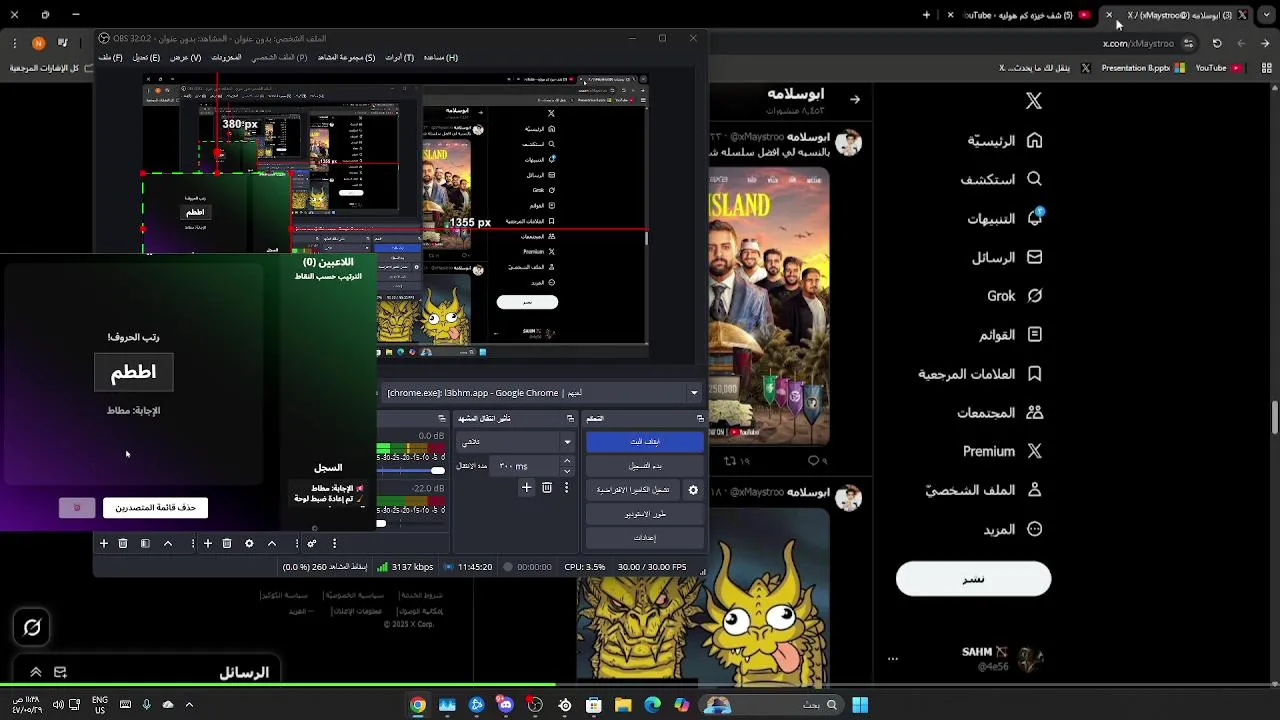Move the source up with the sources arrow

coord(272,544)
